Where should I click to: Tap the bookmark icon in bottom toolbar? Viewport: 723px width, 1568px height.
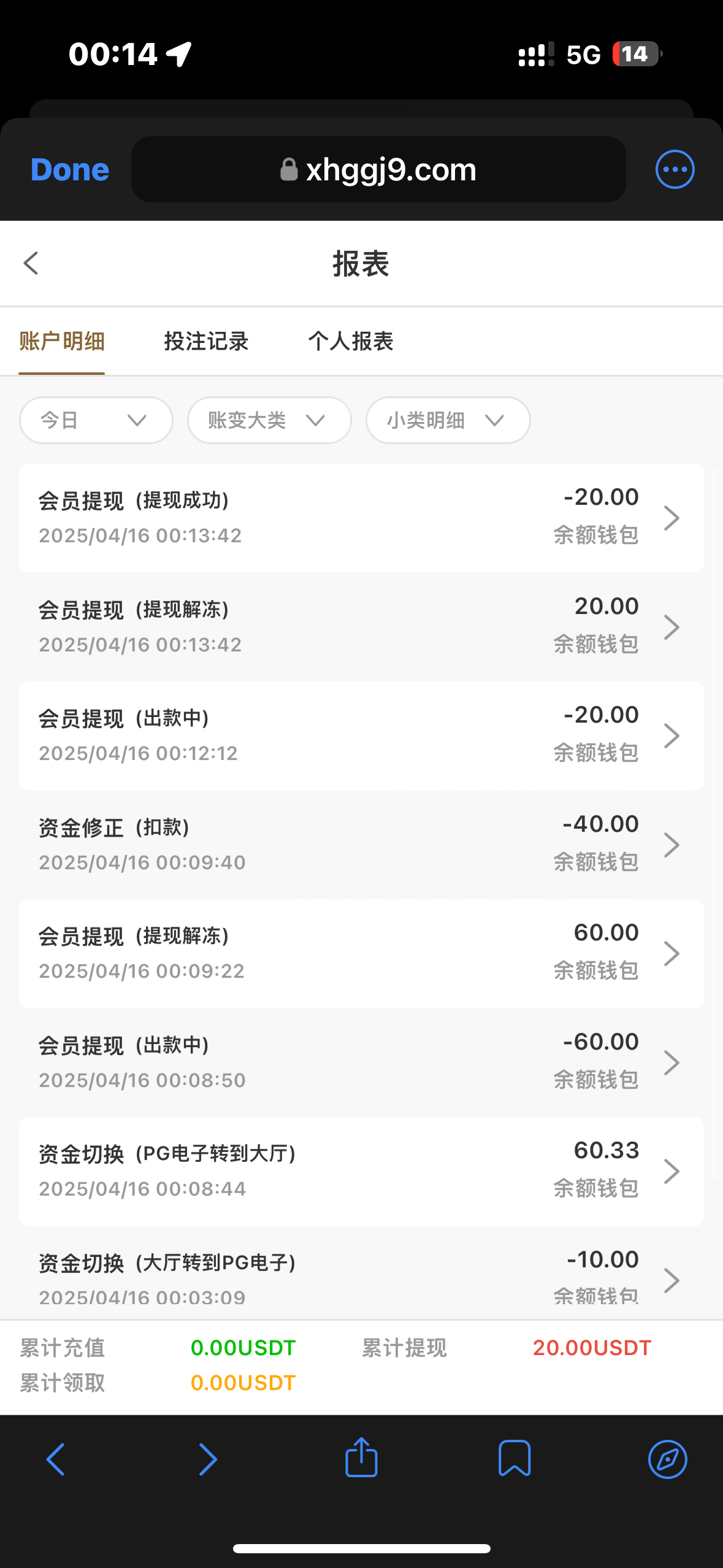coord(514,1458)
